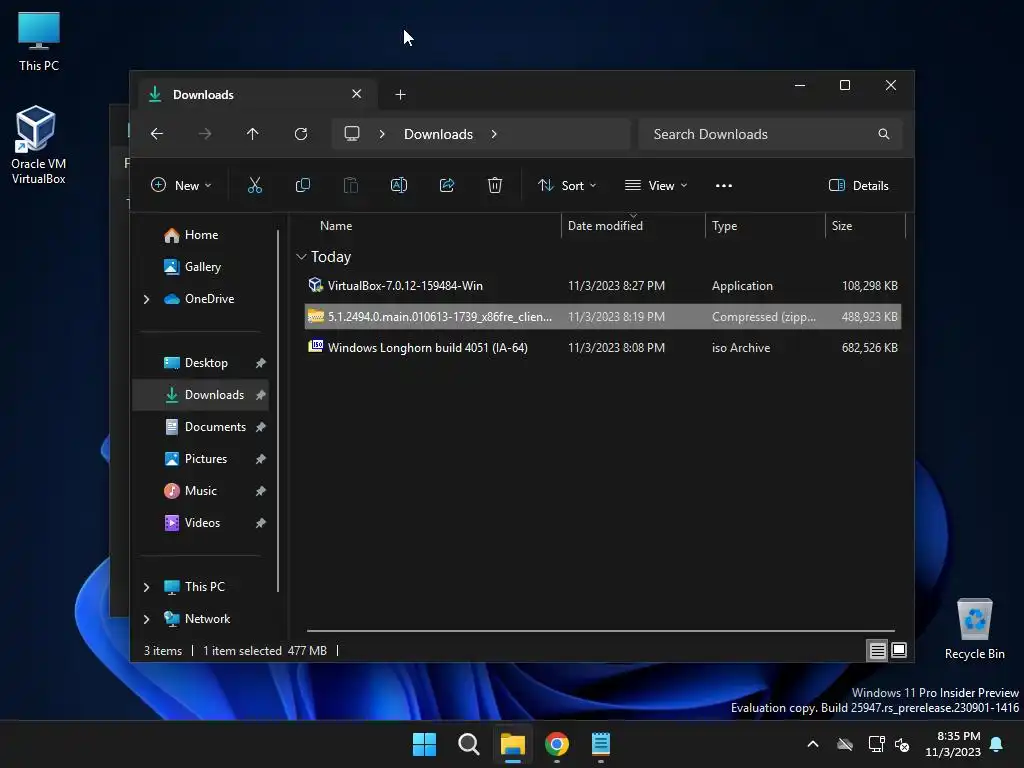1024x768 pixels.
Task: Close the Downloads tab
Action: click(x=357, y=94)
